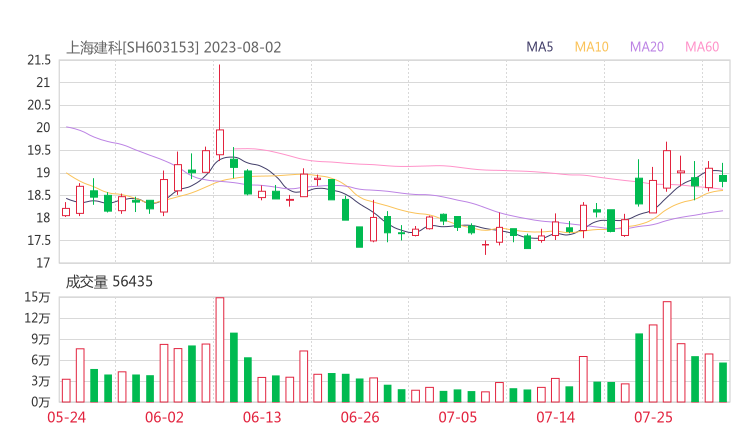Click the 06-13 date axis label

point(262,417)
